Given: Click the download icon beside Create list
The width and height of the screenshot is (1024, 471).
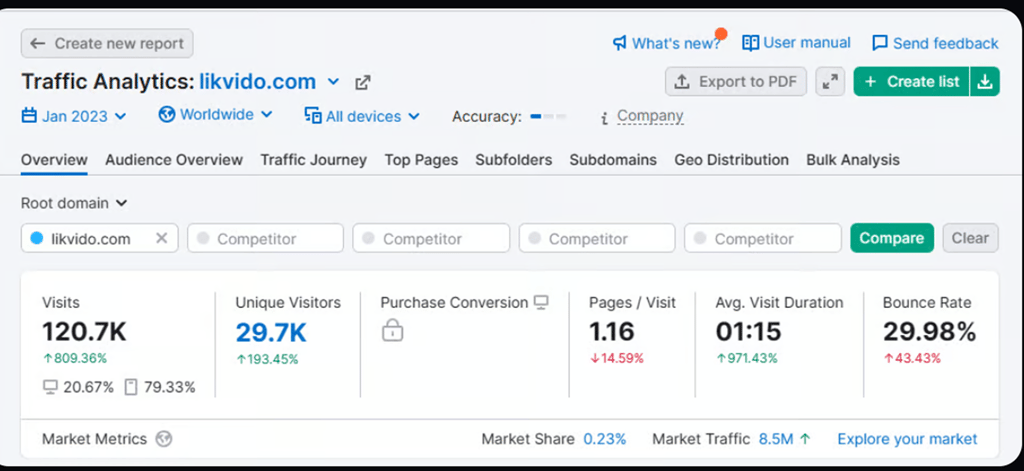Looking at the screenshot, I should pos(985,82).
